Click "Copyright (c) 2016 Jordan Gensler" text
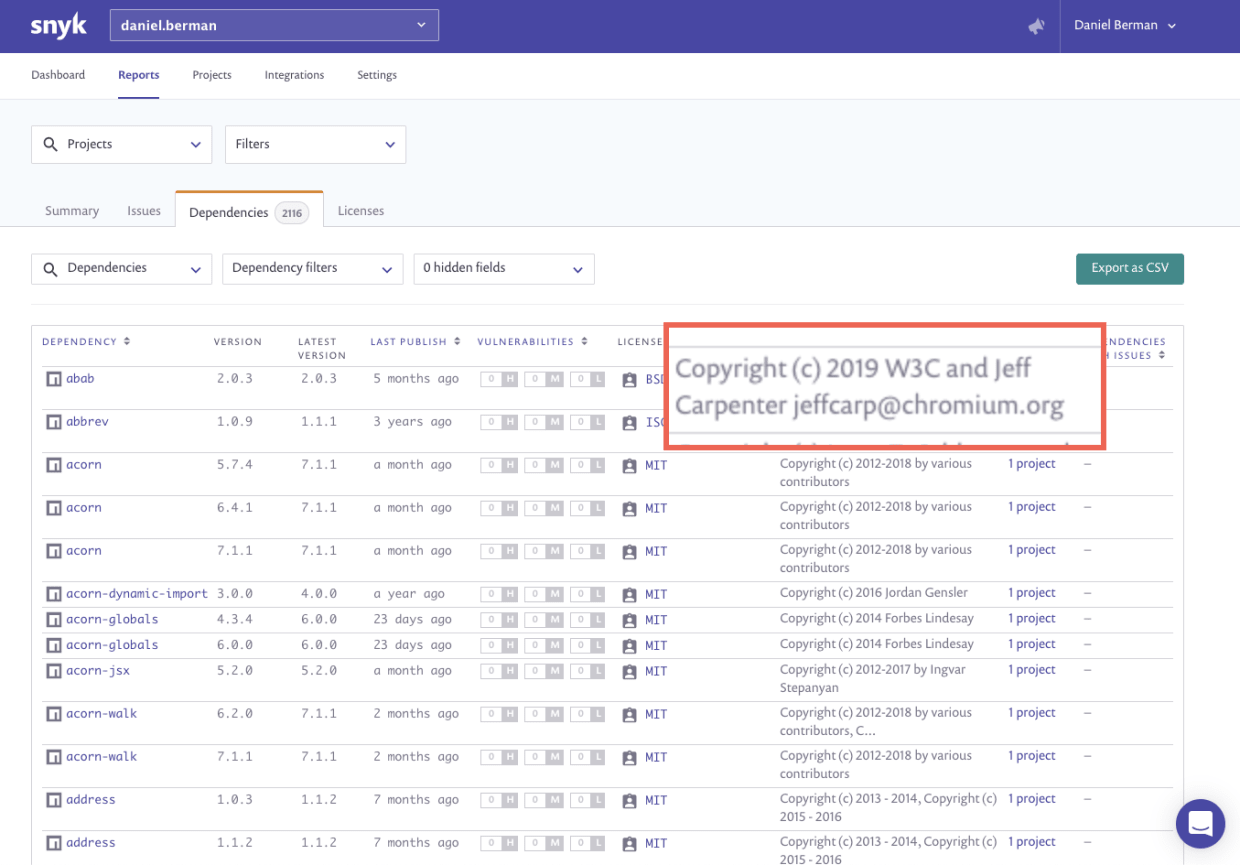 [x=874, y=593]
